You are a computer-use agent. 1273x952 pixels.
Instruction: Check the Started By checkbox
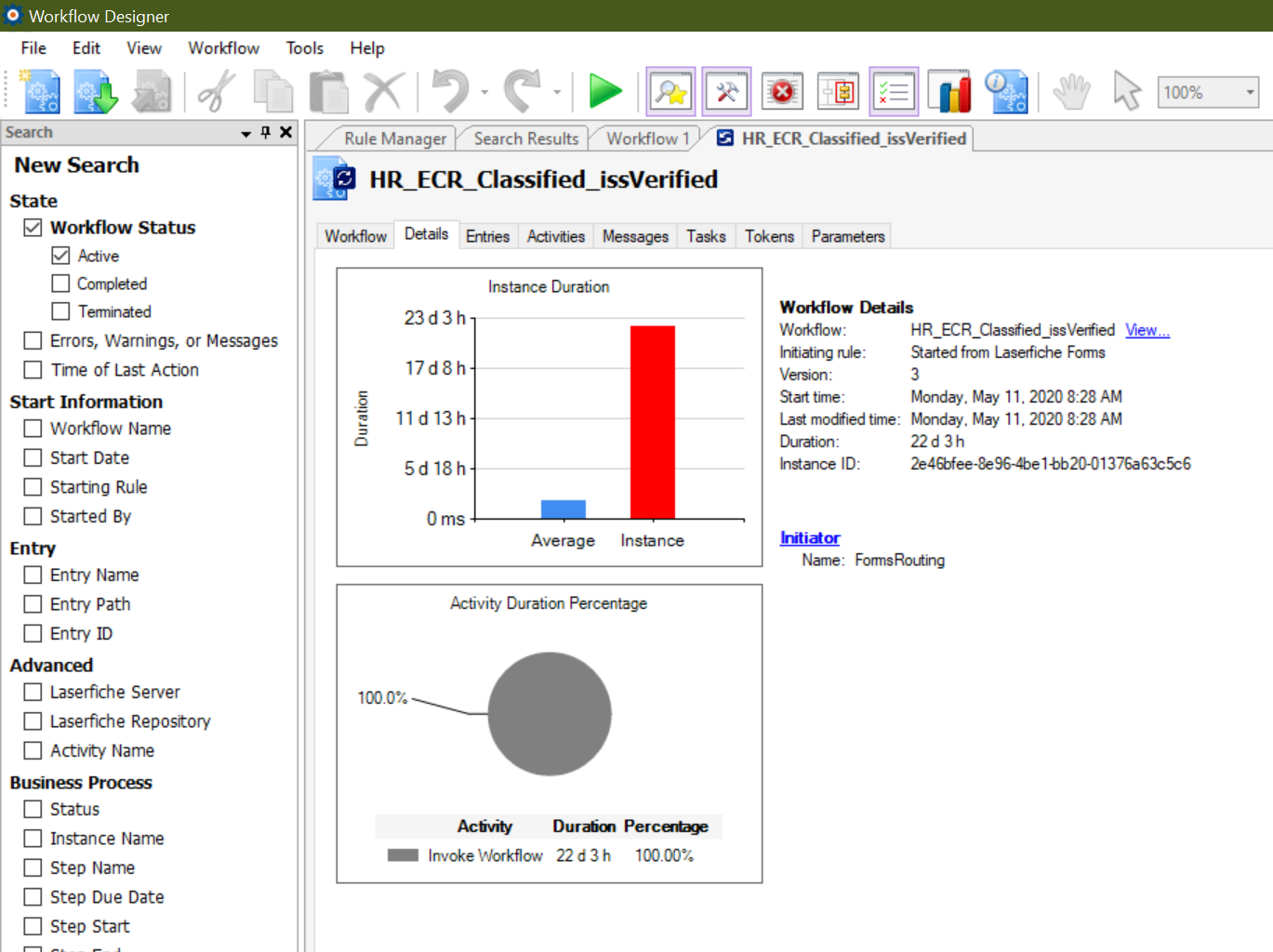[33, 516]
